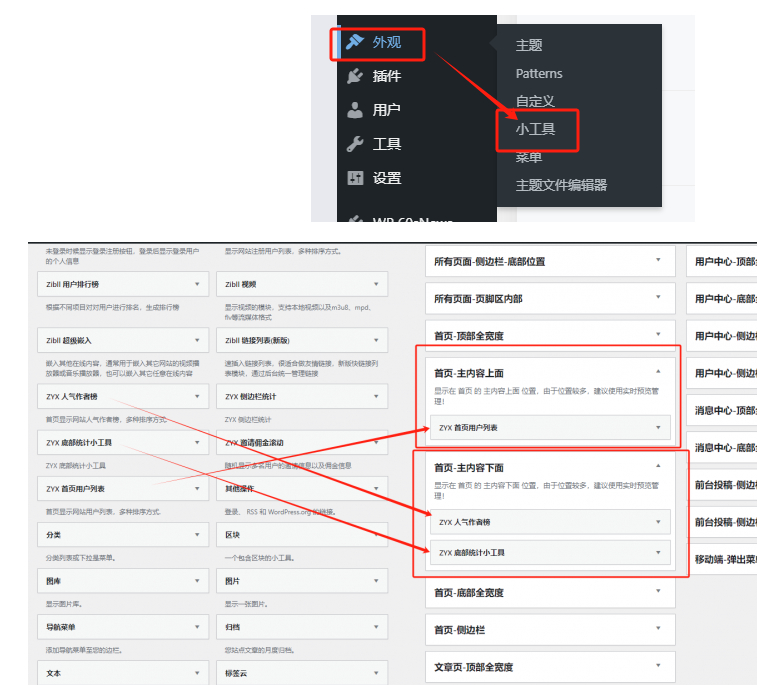Expand the placed ZYX 首页用户列表 widget

pos(658,427)
